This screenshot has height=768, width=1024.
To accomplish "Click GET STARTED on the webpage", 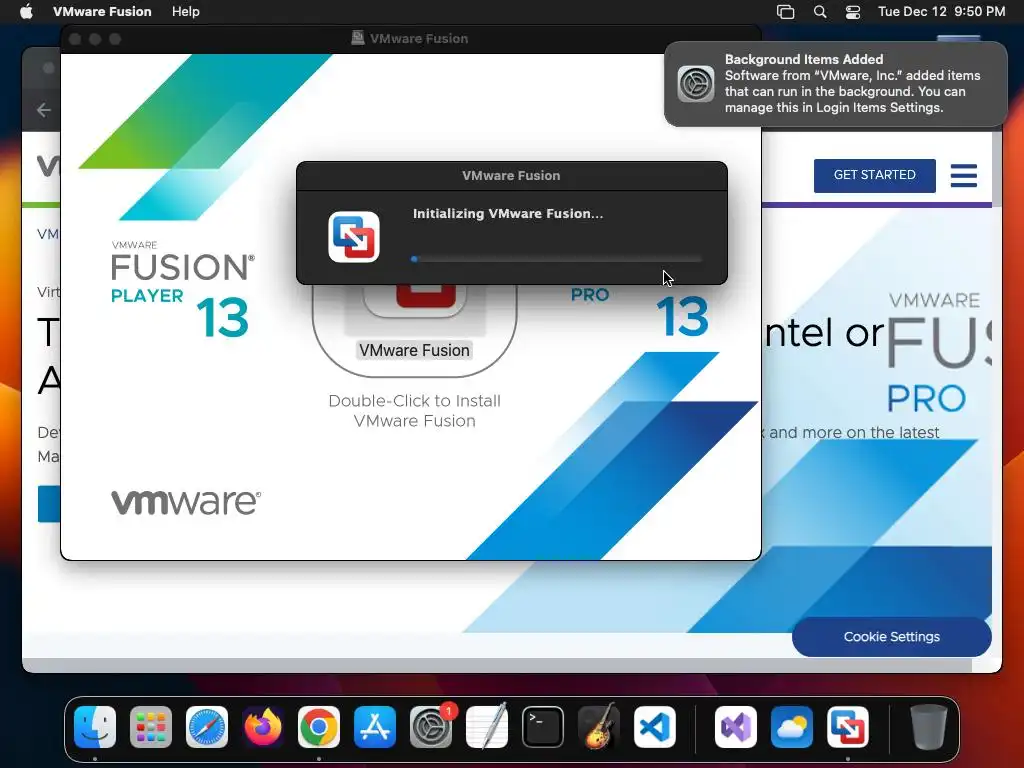I will pos(874,175).
